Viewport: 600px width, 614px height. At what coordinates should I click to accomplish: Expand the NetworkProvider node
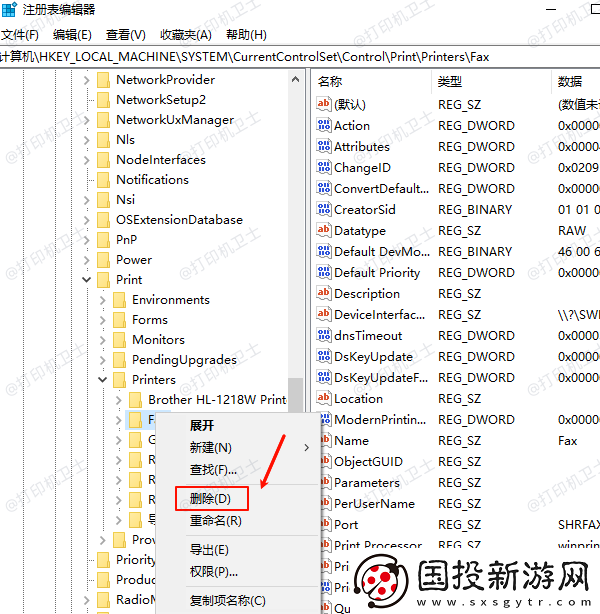pos(87,80)
